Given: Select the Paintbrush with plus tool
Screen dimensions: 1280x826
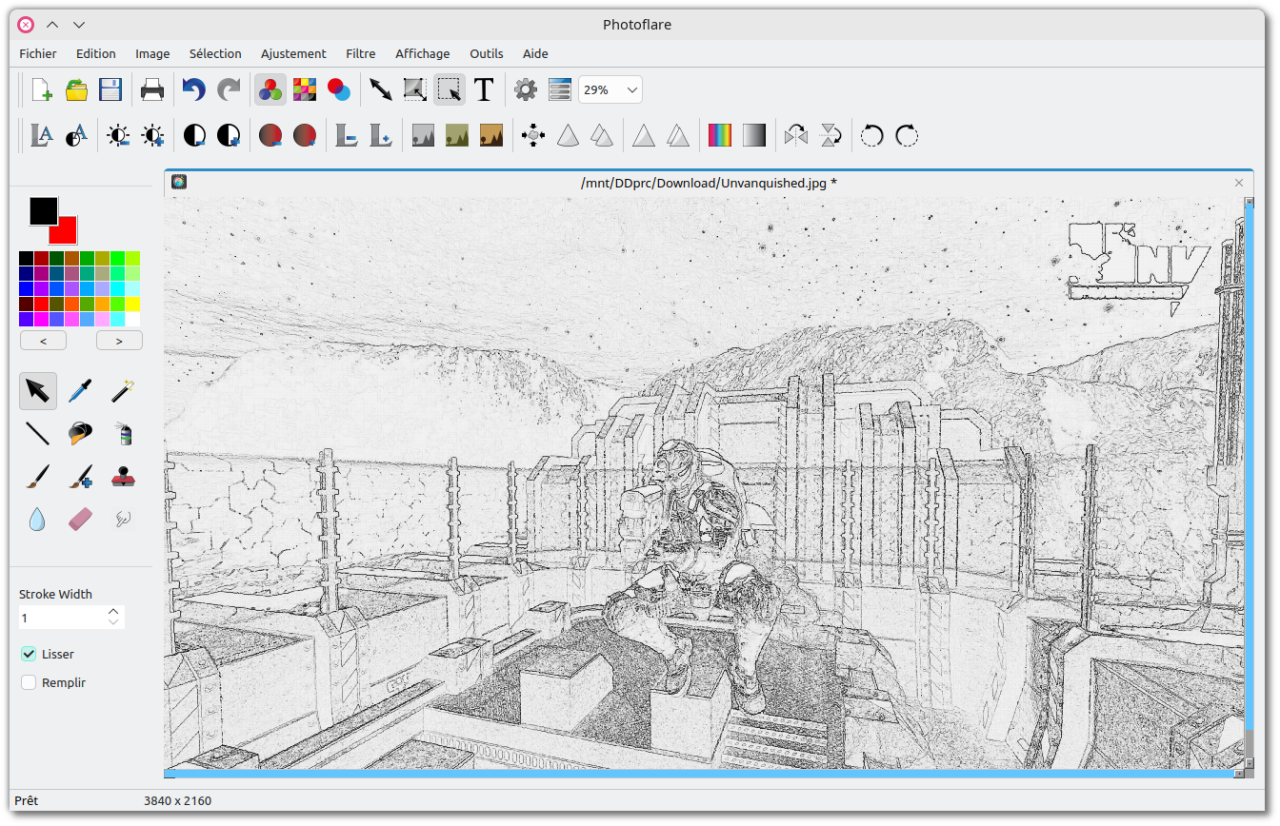Looking at the screenshot, I should 80,477.
